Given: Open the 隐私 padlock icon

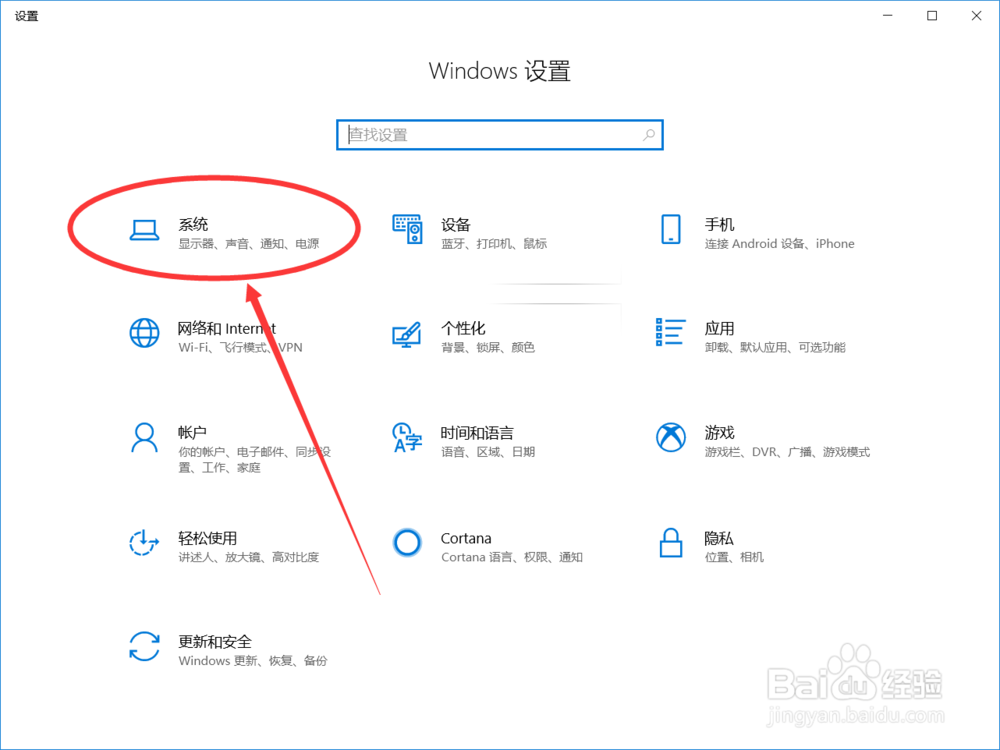Looking at the screenshot, I should (670, 542).
